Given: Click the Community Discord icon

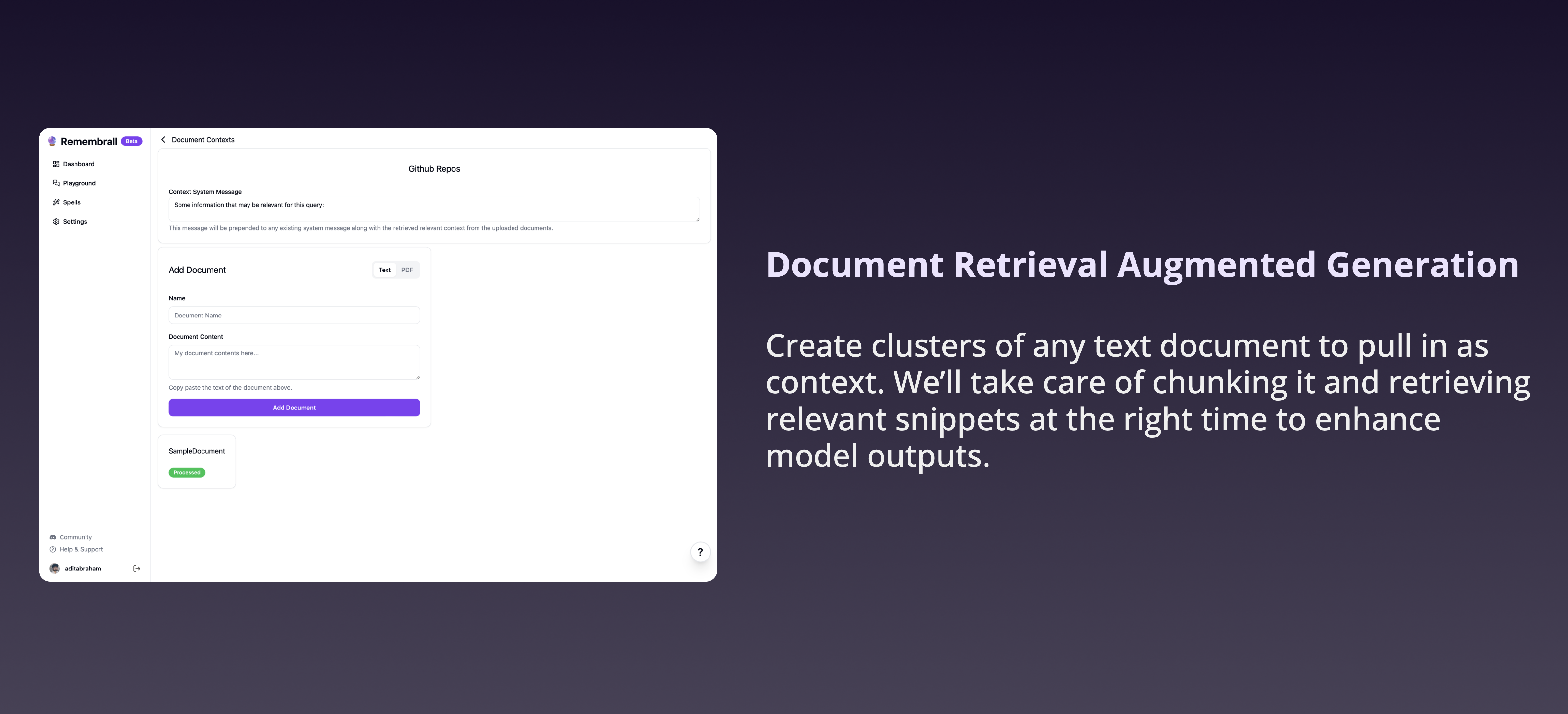Looking at the screenshot, I should pyautogui.click(x=52, y=537).
